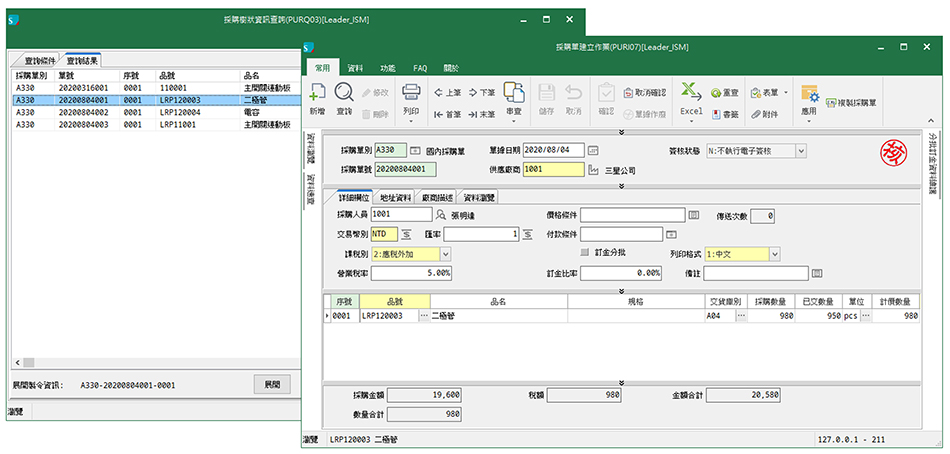
Task: Open the 列印格式 dropdown
Action: point(776,254)
